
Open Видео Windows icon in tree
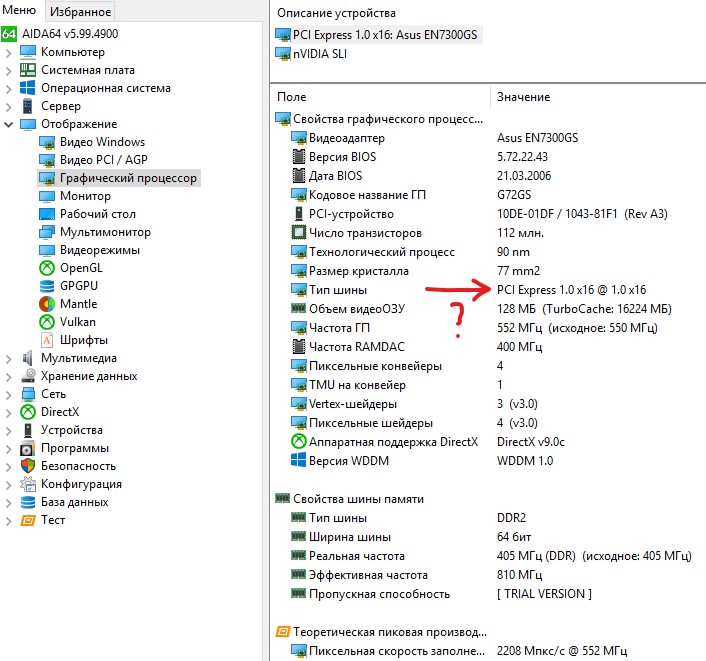[47, 142]
